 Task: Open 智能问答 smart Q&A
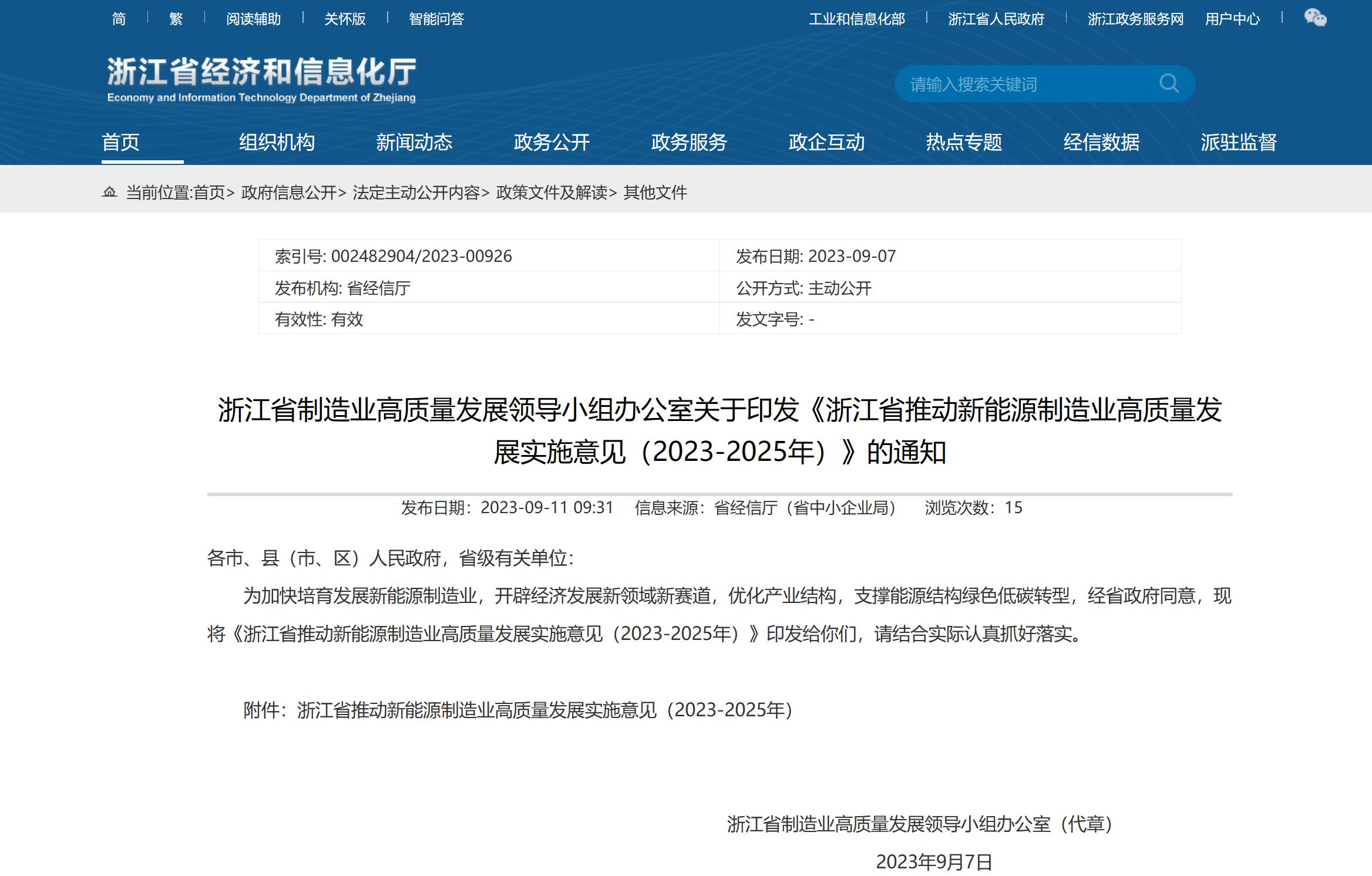(x=436, y=19)
